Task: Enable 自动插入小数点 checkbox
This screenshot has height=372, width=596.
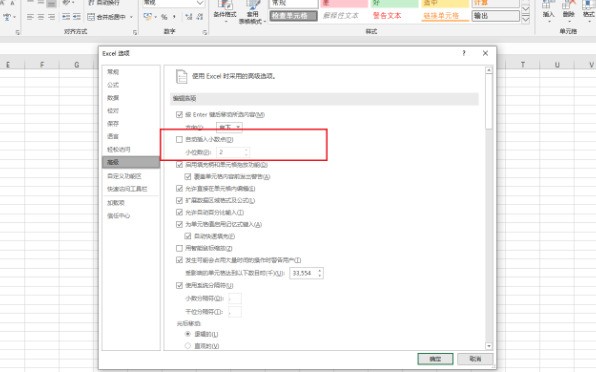Action: (x=179, y=139)
